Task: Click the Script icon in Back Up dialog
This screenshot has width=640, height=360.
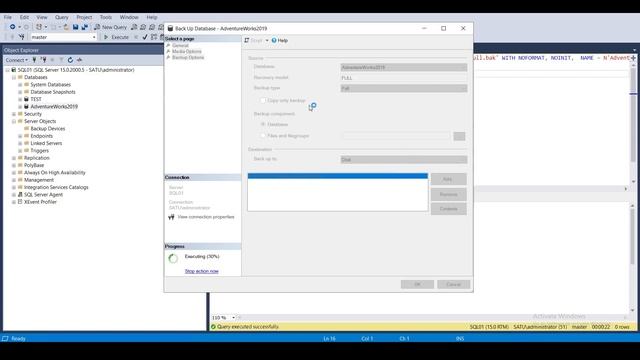Action: pos(247,40)
